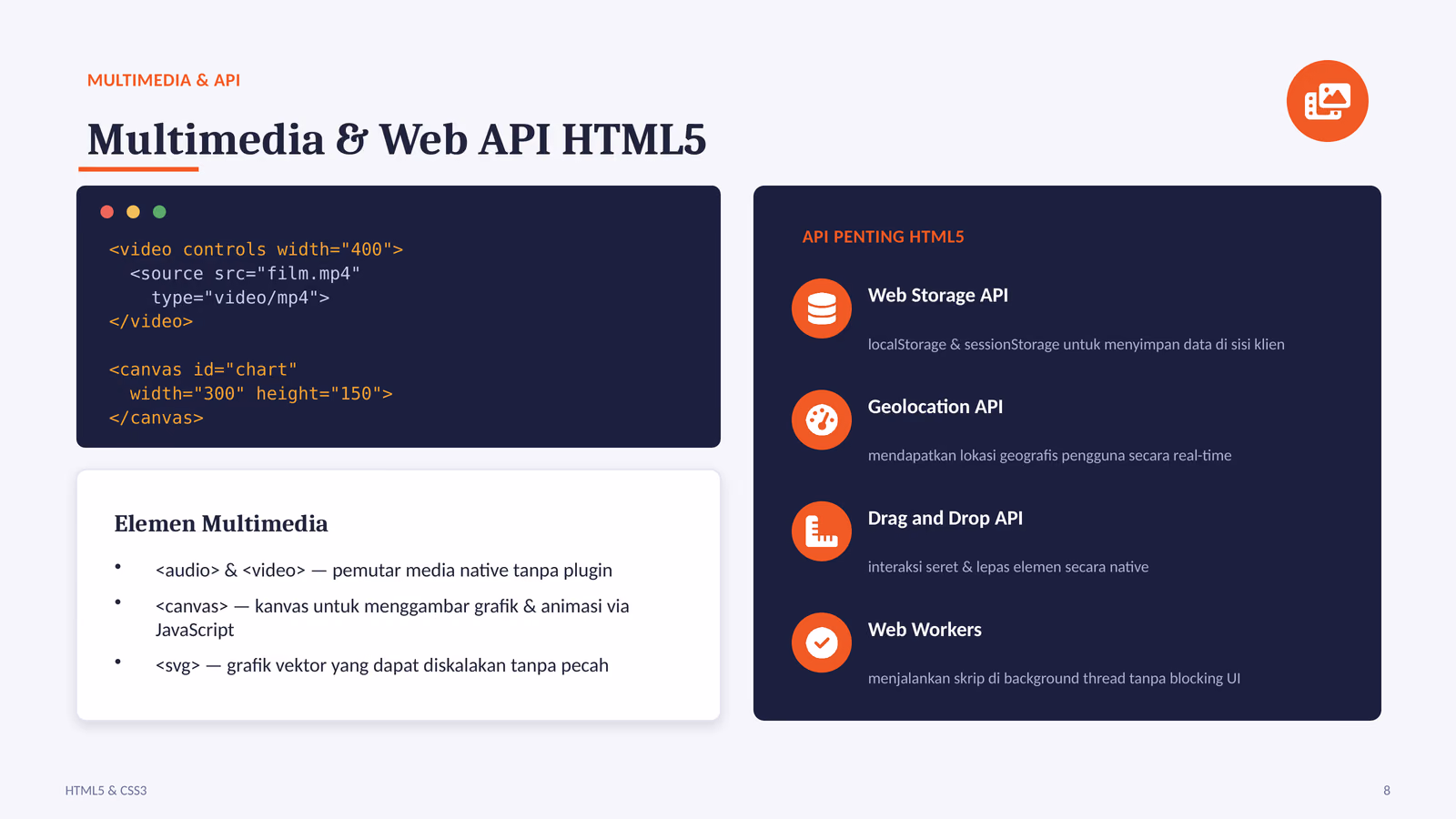Click the slide number 8
The height and width of the screenshot is (819, 1456).
tap(1387, 791)
